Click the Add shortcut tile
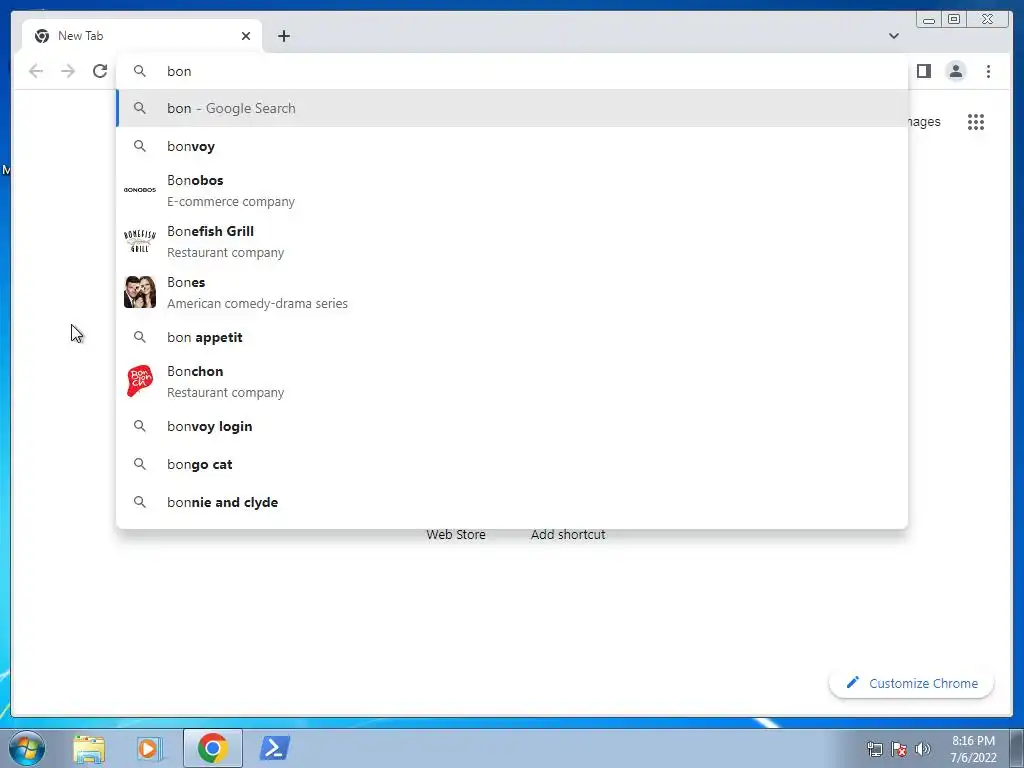The image size is (1024, 768). point(568,534)
